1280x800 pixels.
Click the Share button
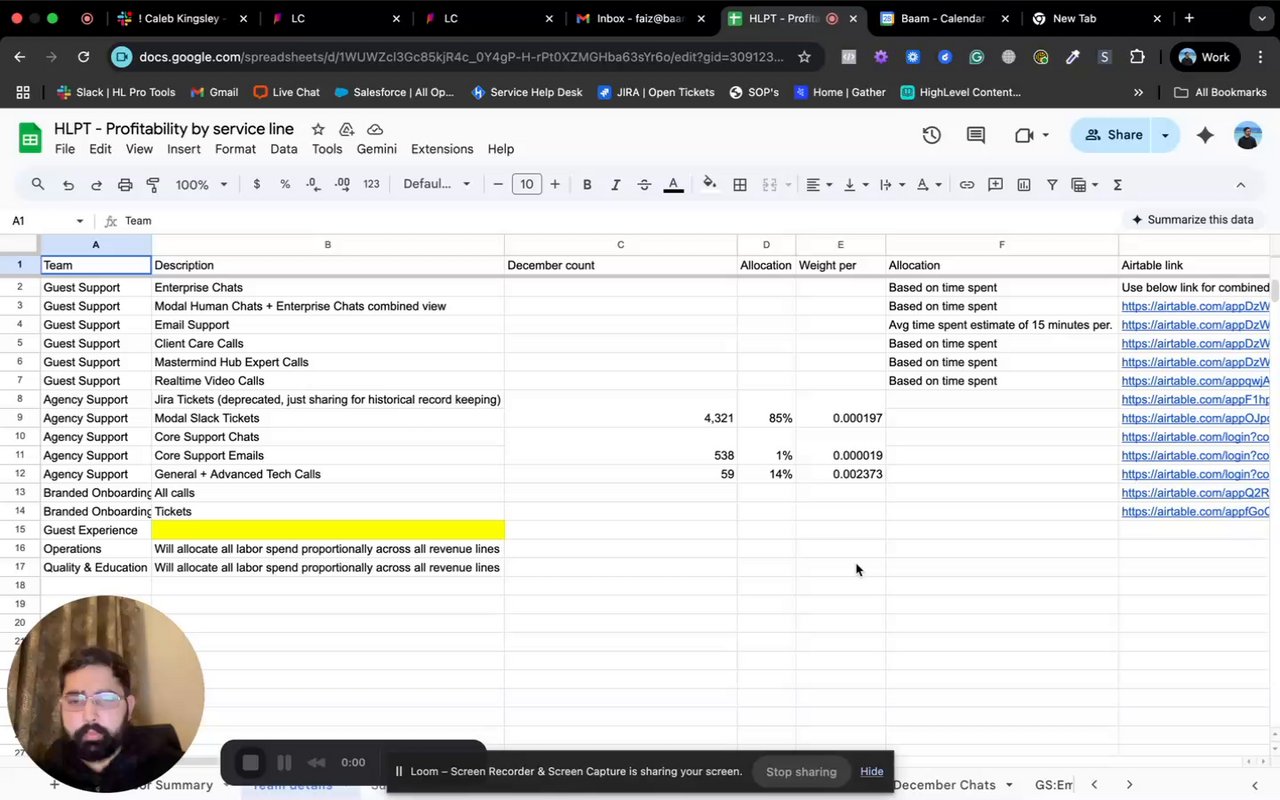click(1113, 135)
